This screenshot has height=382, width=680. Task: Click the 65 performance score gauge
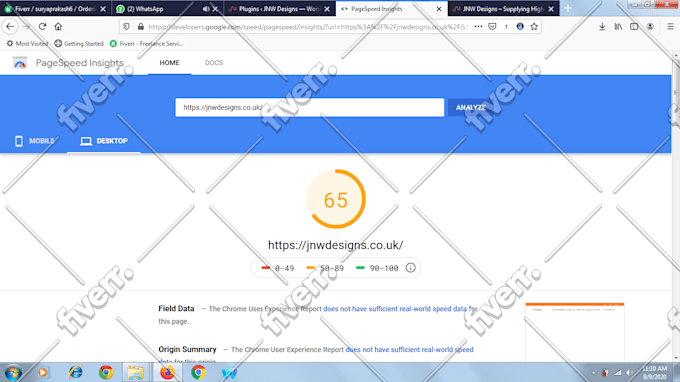pyautogui.click(x=336, y=199)
